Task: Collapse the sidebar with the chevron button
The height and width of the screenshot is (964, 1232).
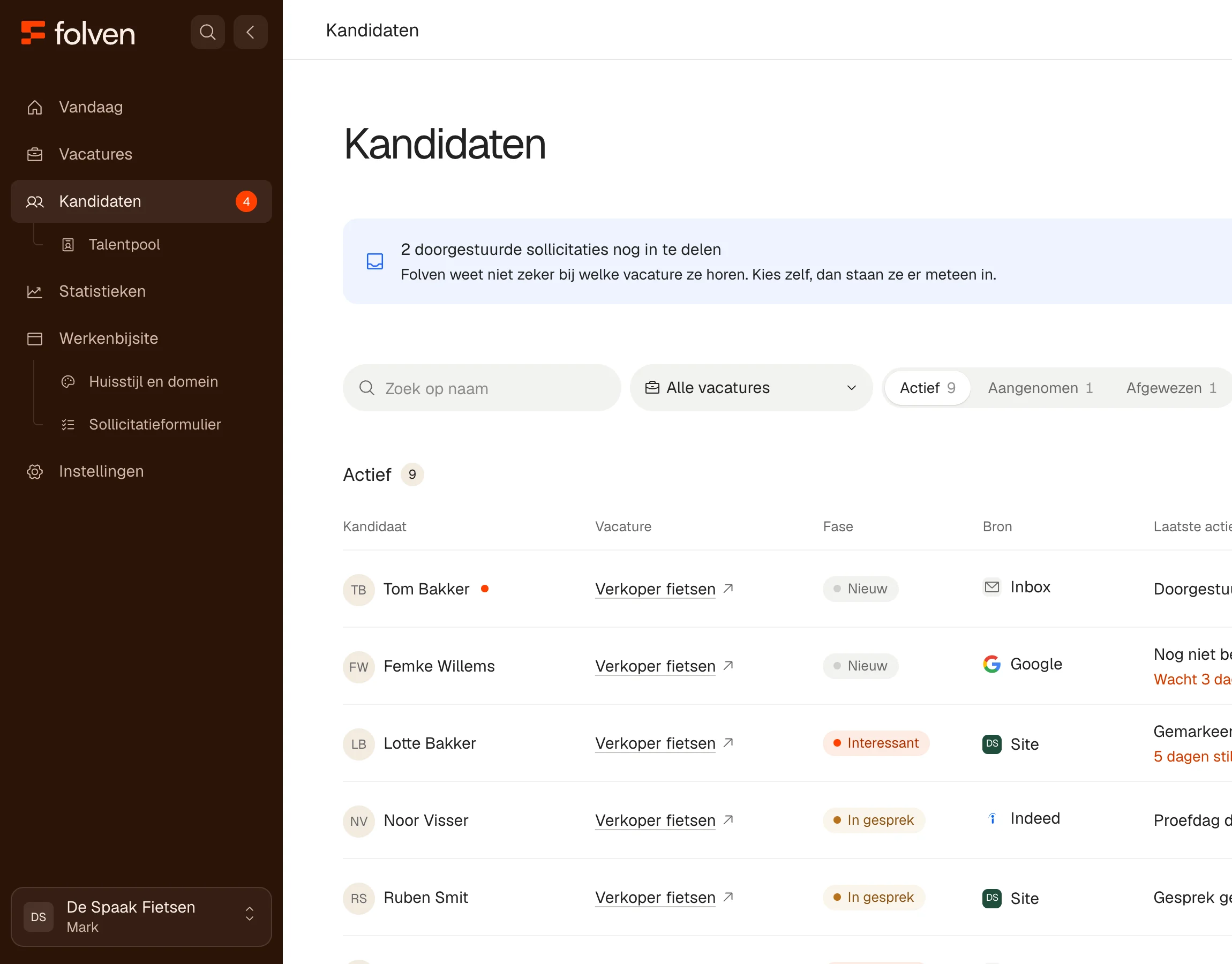Action: (x=251, y=32)
